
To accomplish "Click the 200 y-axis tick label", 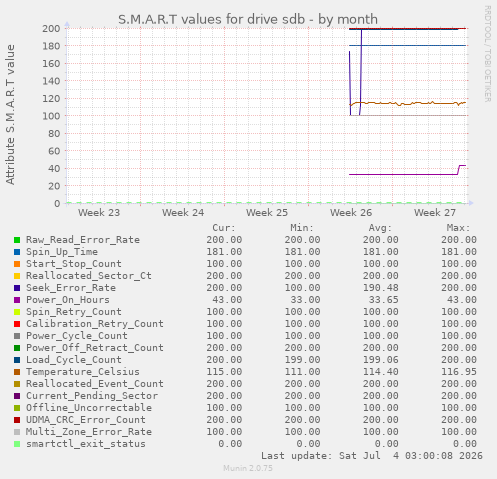I will 51,28.
